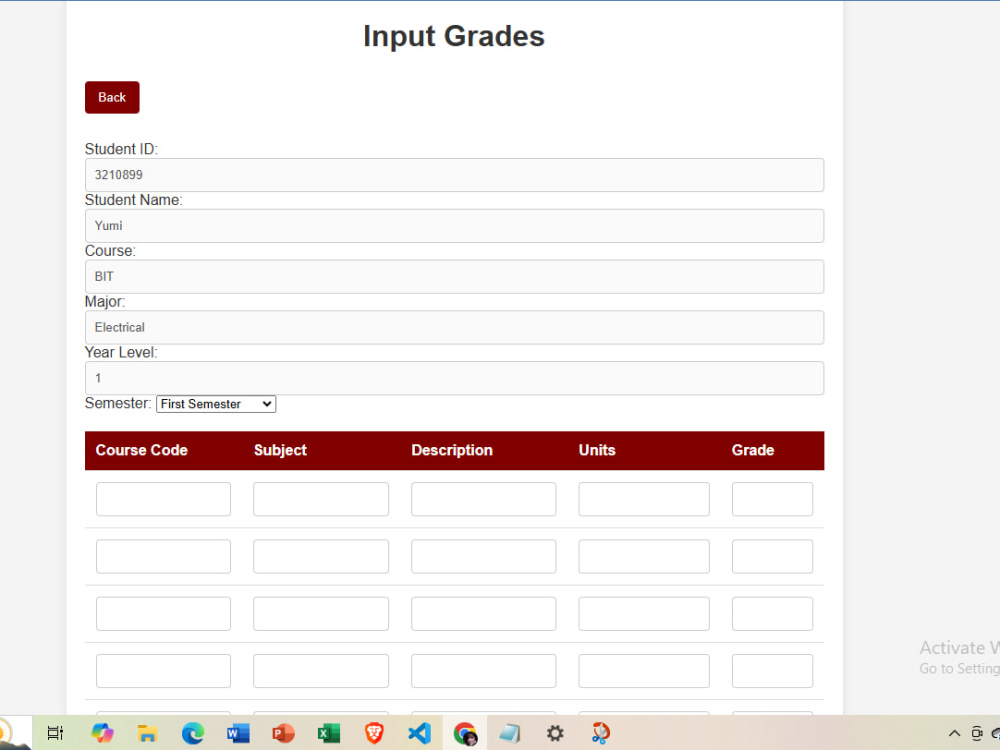Click the Year Level field containing 1
Viewport: 1000px width, 750px height.
(x=454, y=378)
